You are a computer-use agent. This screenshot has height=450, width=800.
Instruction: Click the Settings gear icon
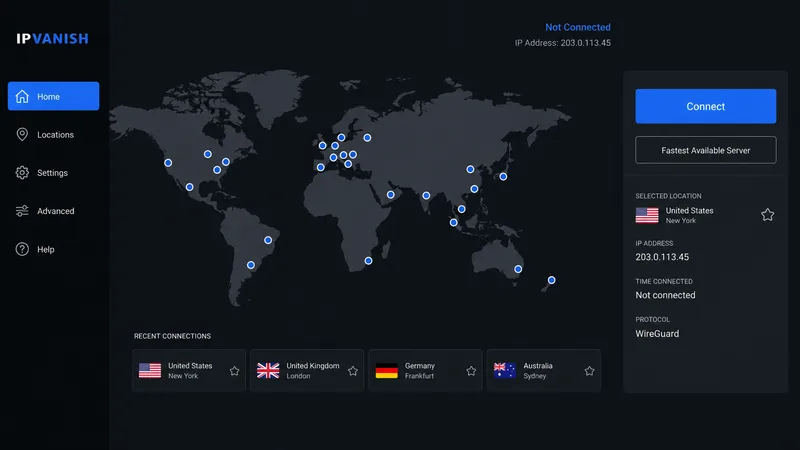click(22, 172)
